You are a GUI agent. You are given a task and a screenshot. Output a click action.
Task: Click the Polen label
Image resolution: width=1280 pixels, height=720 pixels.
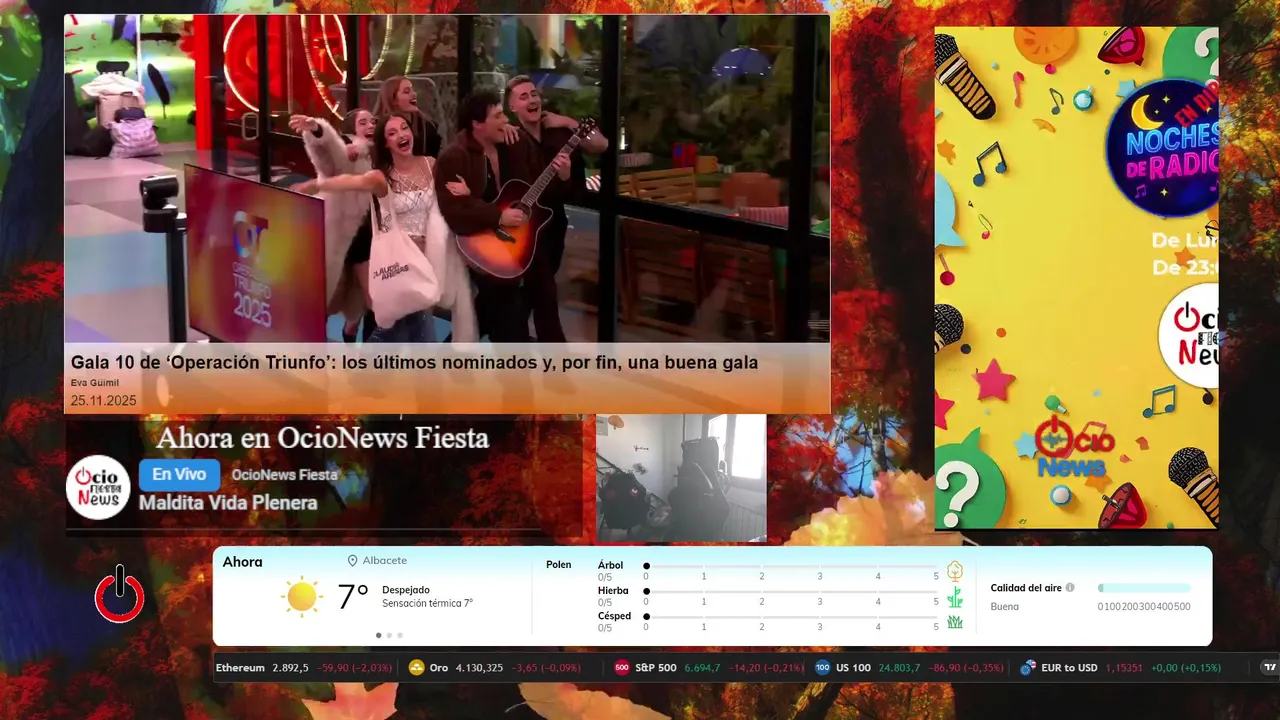point(559,565)
